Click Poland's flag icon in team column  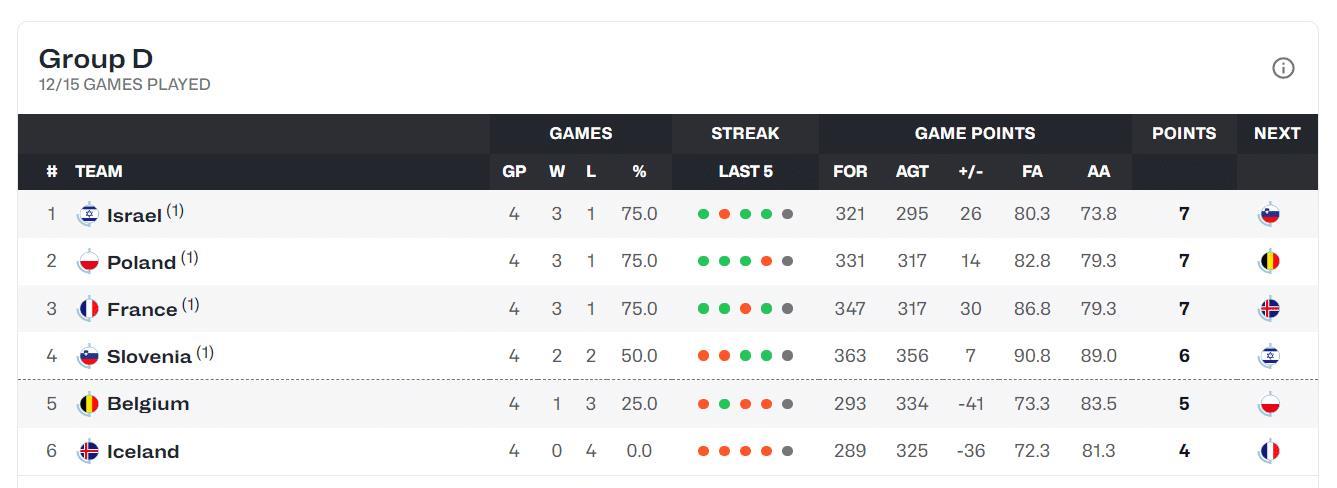click(88, 261)
